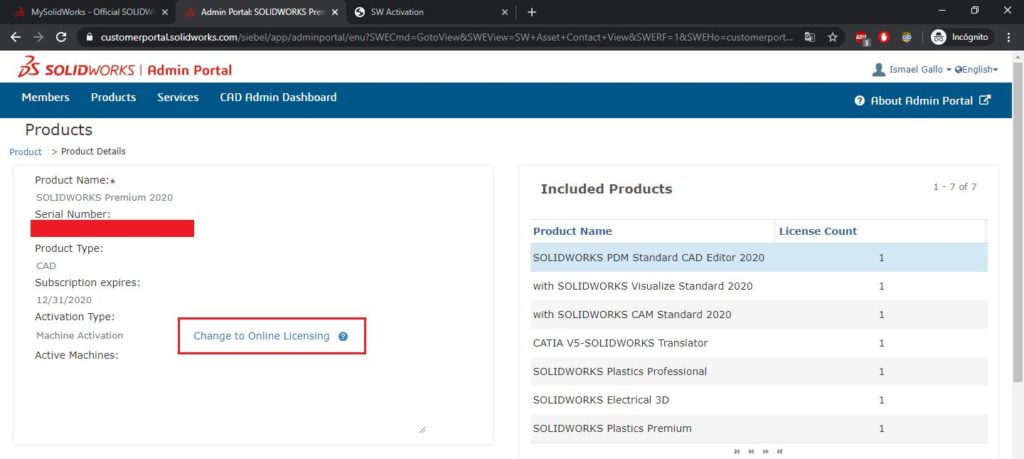Select SOLIDWORKS Plastics Premium row

(759, 428)
